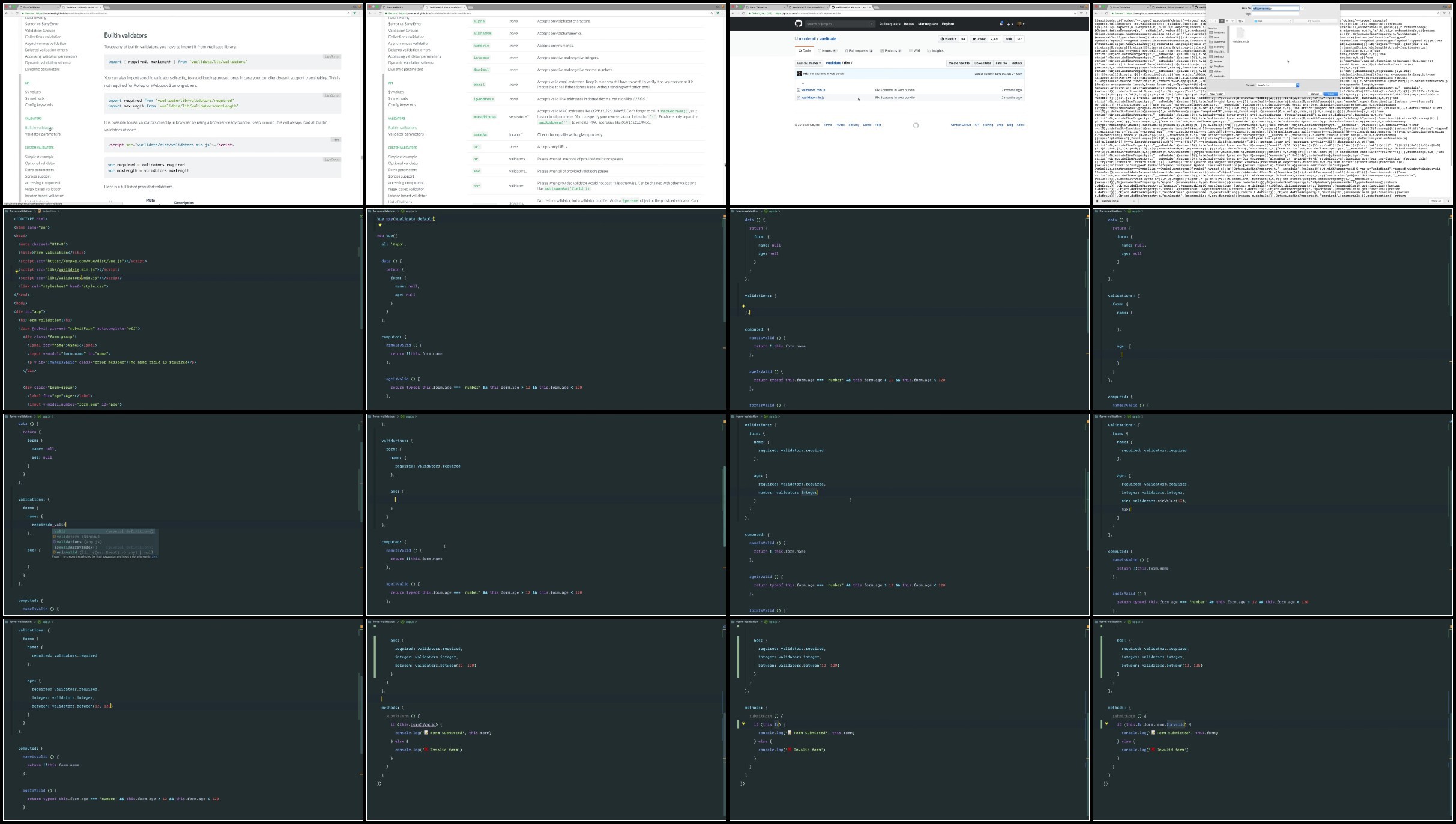This screenshot has height=824, width=1456.
Task: Open the monterail owner link
Action: coord(807,38)
